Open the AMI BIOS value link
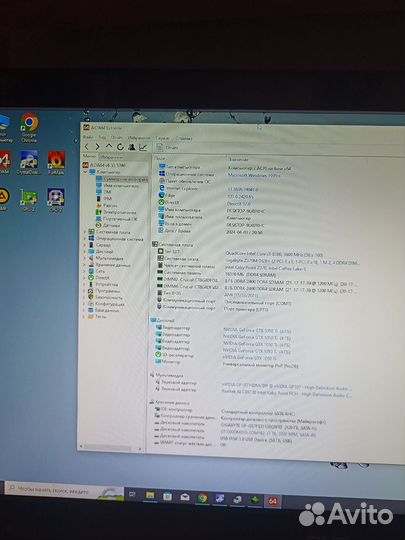The height and width of the screenshot is (540, 405). pyautogui.click(x=241, y=295)
